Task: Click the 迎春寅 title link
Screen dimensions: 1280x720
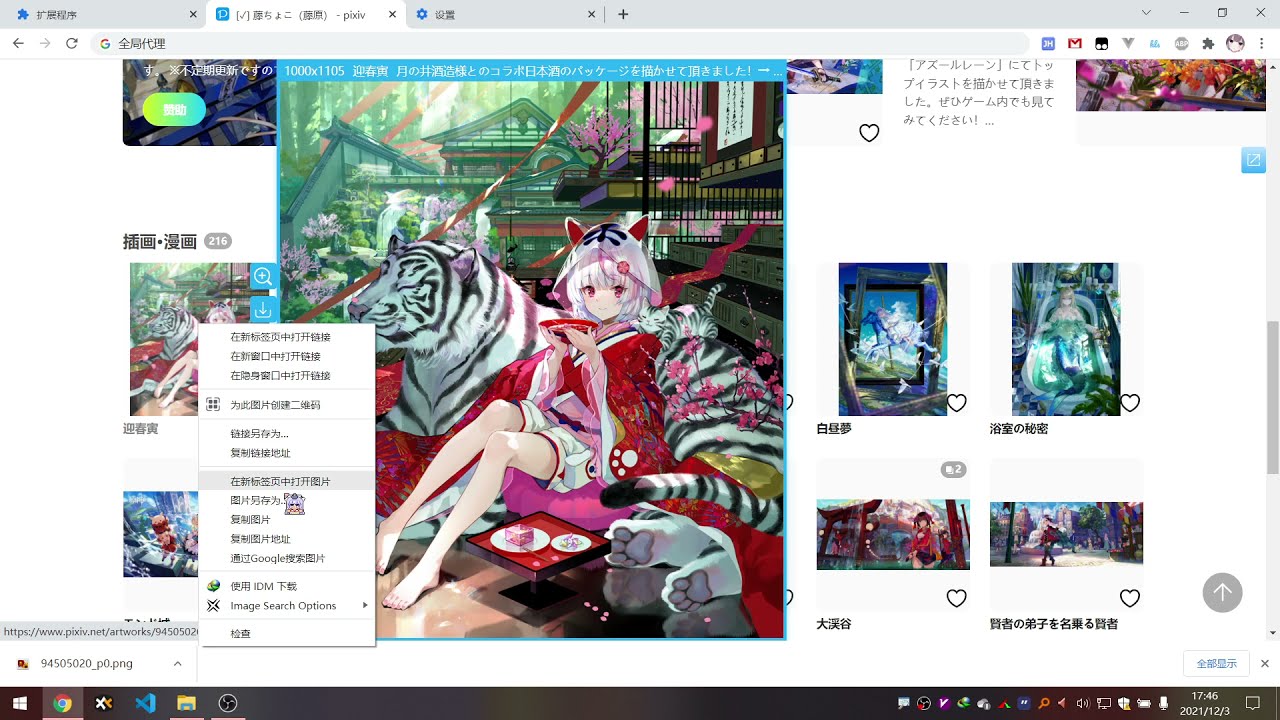Action: point(140,428)
